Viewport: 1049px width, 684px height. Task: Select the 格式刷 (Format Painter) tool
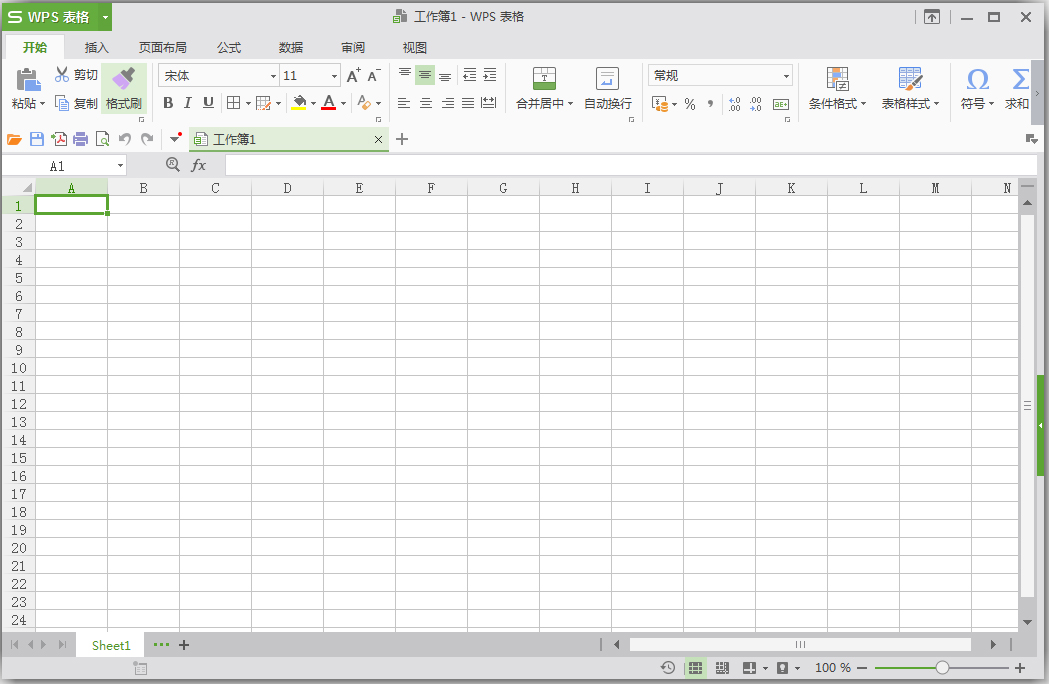(x=123, y=88)
